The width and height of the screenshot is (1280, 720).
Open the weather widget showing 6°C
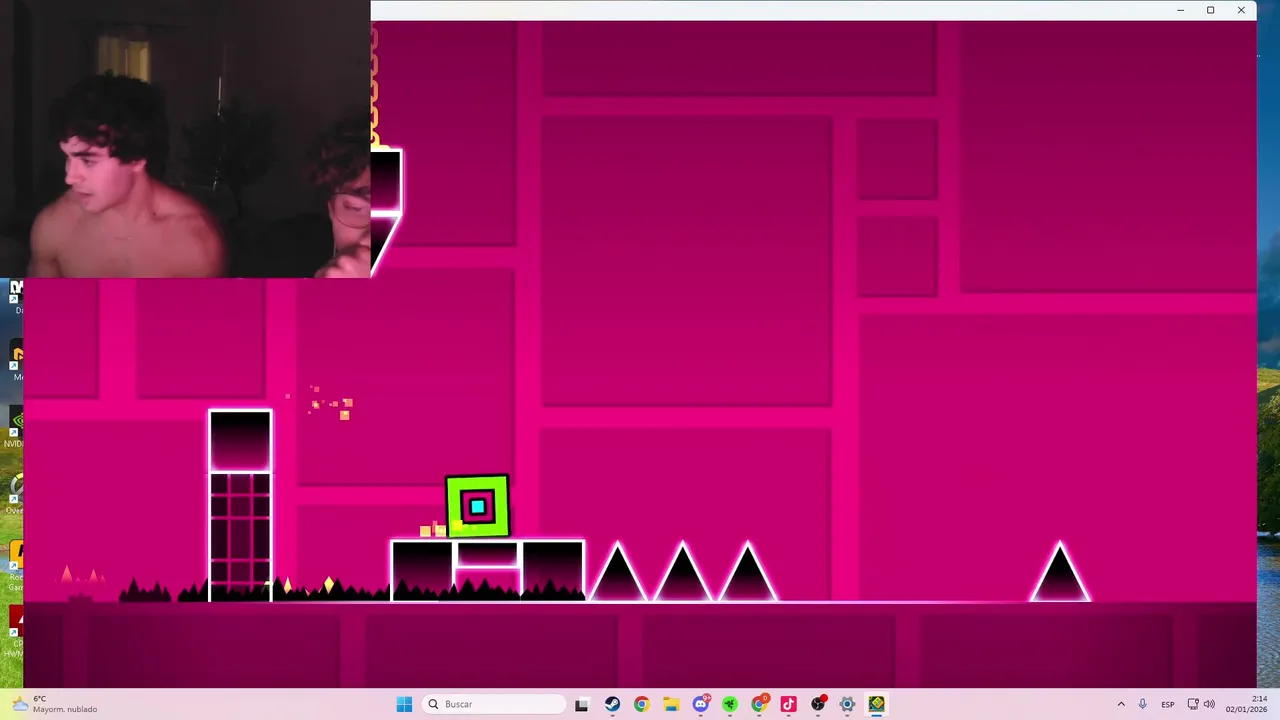(x=56, y=704)
